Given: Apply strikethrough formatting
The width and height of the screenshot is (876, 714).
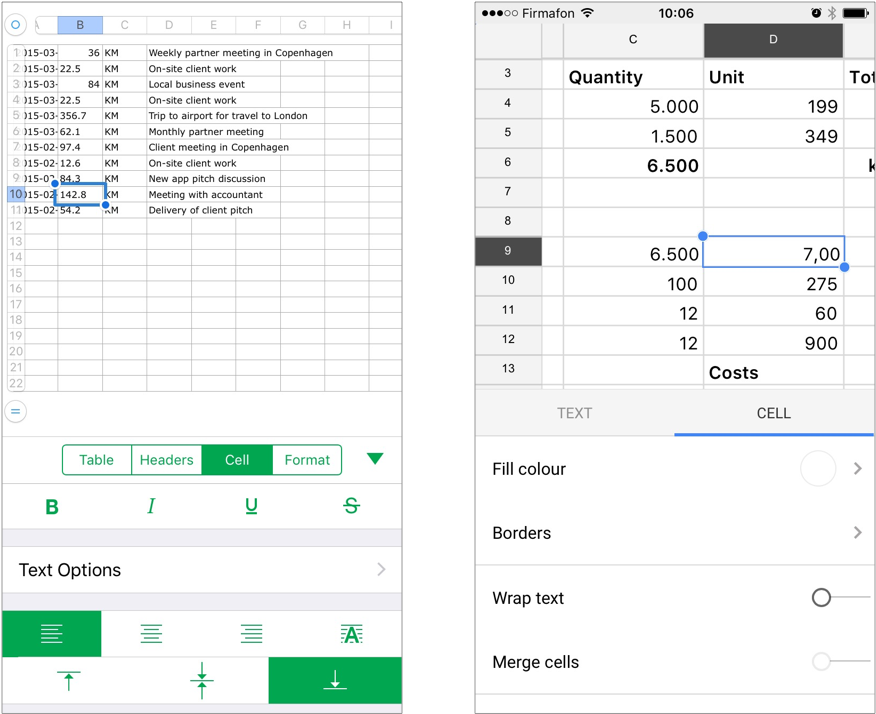Looking at the screenshot, I should [x=351, y=507].
